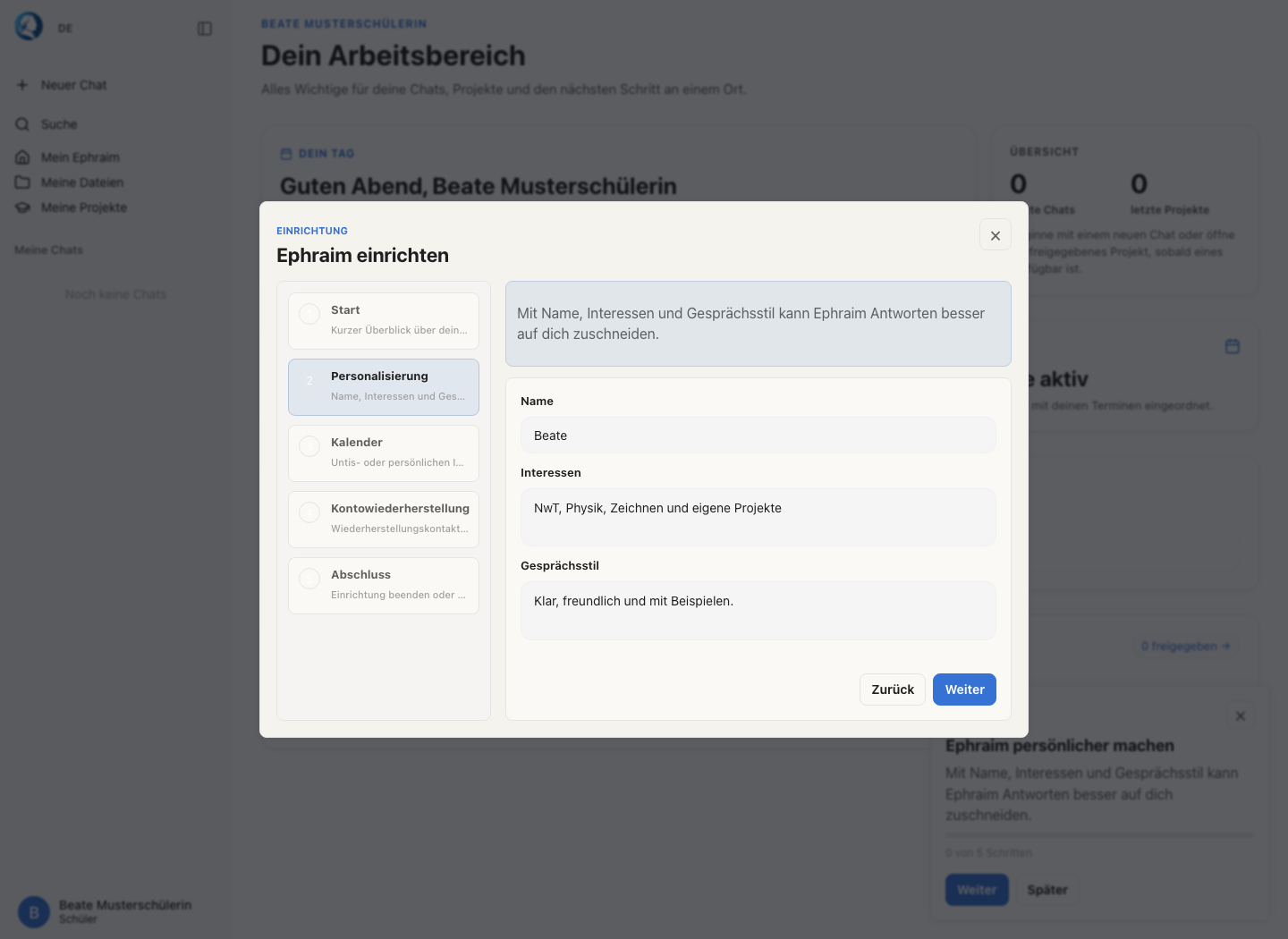This screenshot has height=939, width=1288.
Task: Click the plus icon for Neuer Chat
Action: [x=22, y=85]
